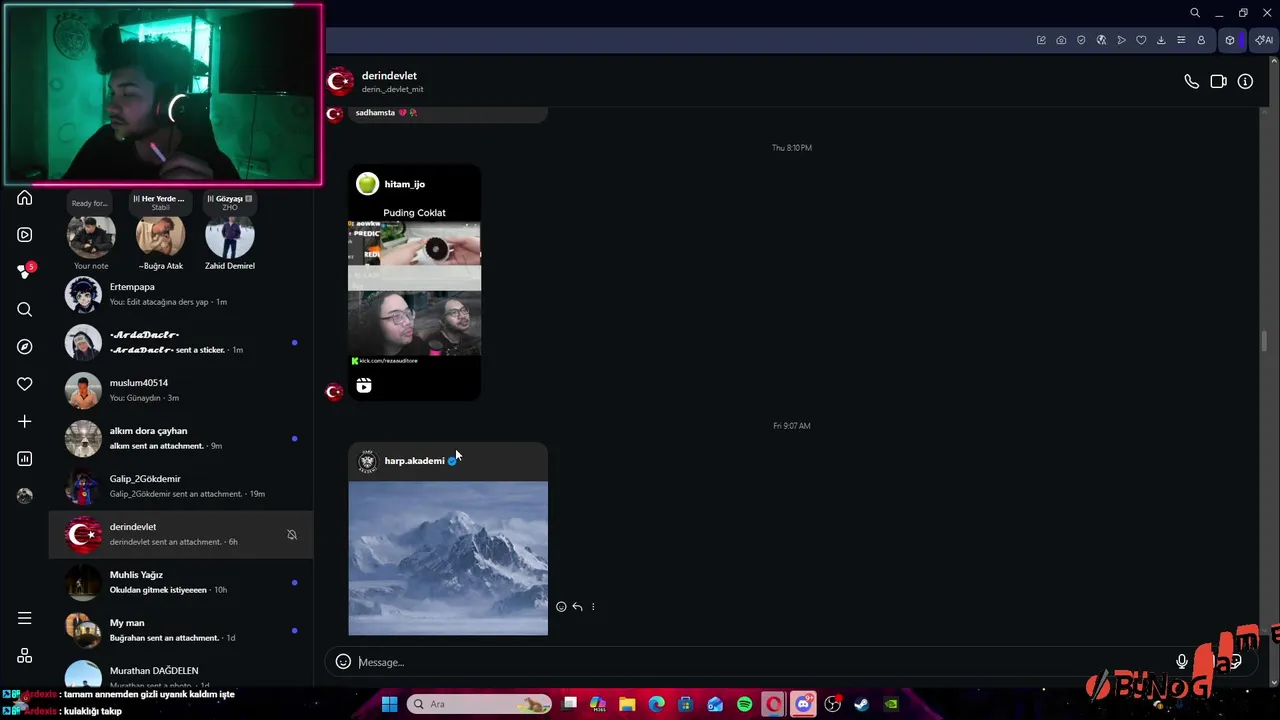The image size is (1280, 720).
Task: Open the Meta apps grid icon in sidebar
Action: pyautogui.click(x=25, y=656)
